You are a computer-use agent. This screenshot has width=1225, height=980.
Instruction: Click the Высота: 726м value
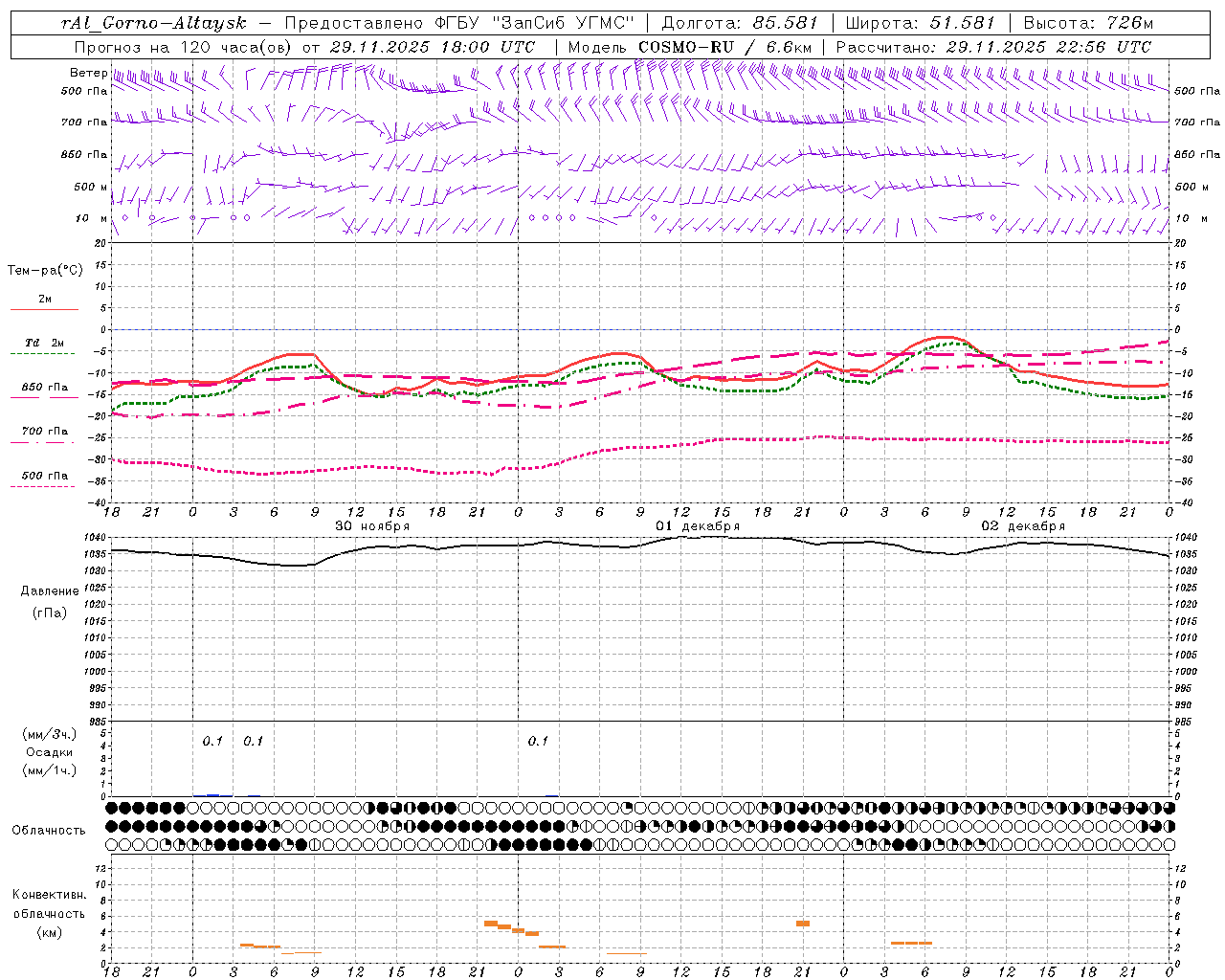click(x=1088, y=23)
